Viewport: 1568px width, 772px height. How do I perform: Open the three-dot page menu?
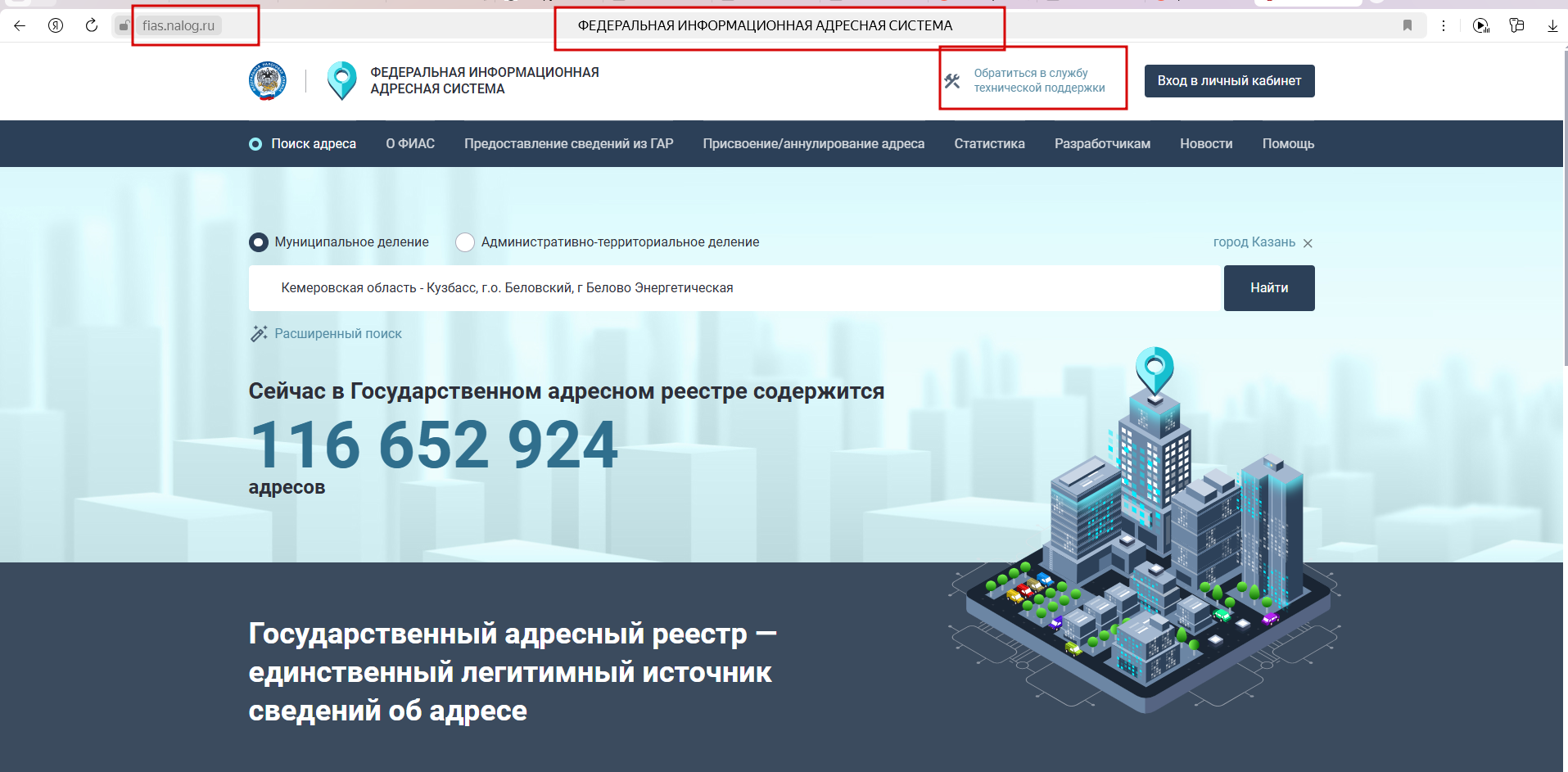tap(1444, 25)
